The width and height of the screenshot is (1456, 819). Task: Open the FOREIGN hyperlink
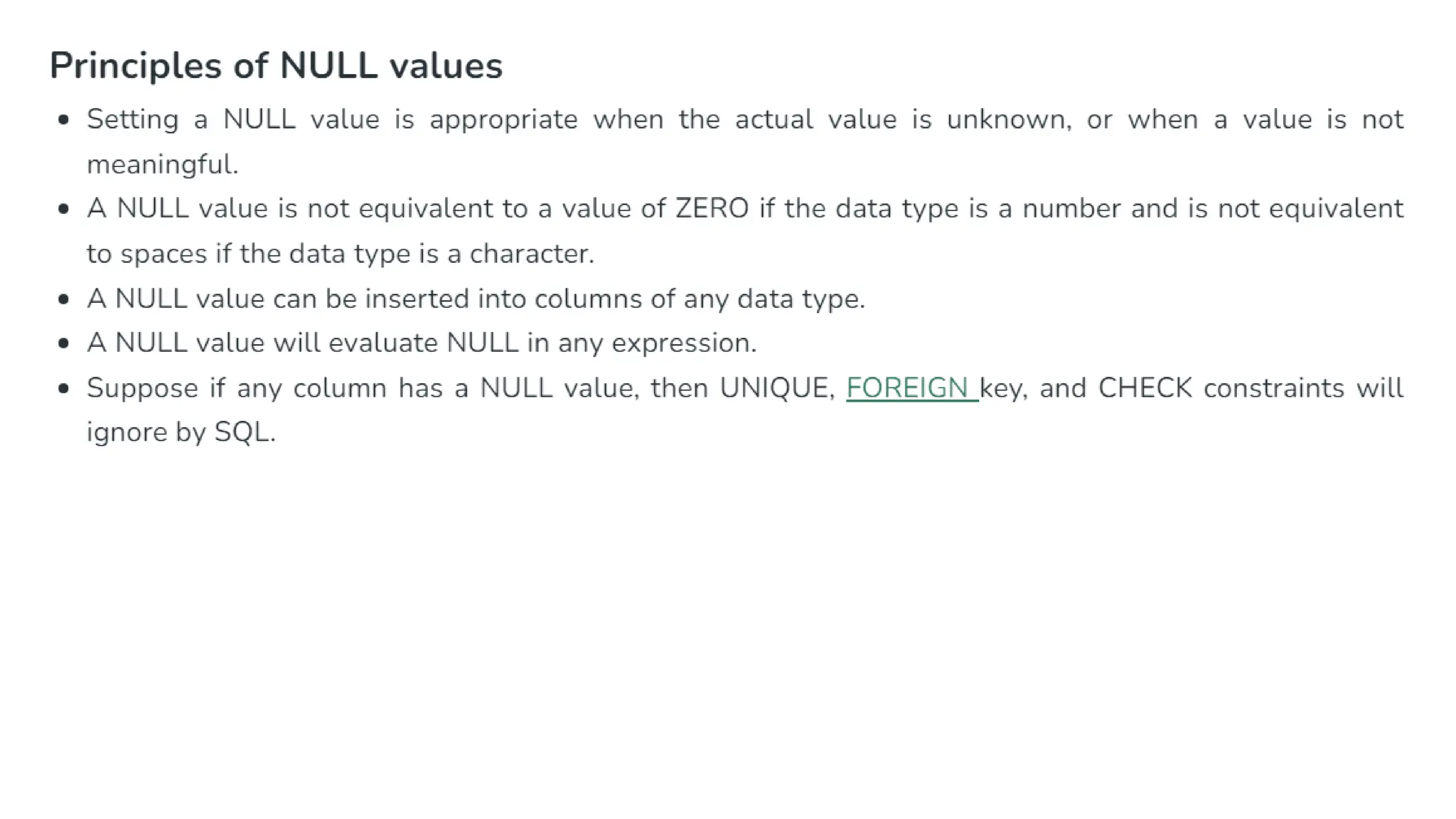(x=912, y=388)
